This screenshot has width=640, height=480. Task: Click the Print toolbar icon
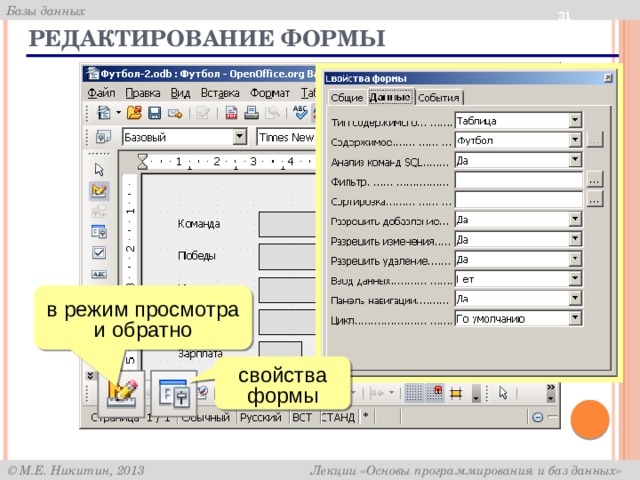point(251,113)
